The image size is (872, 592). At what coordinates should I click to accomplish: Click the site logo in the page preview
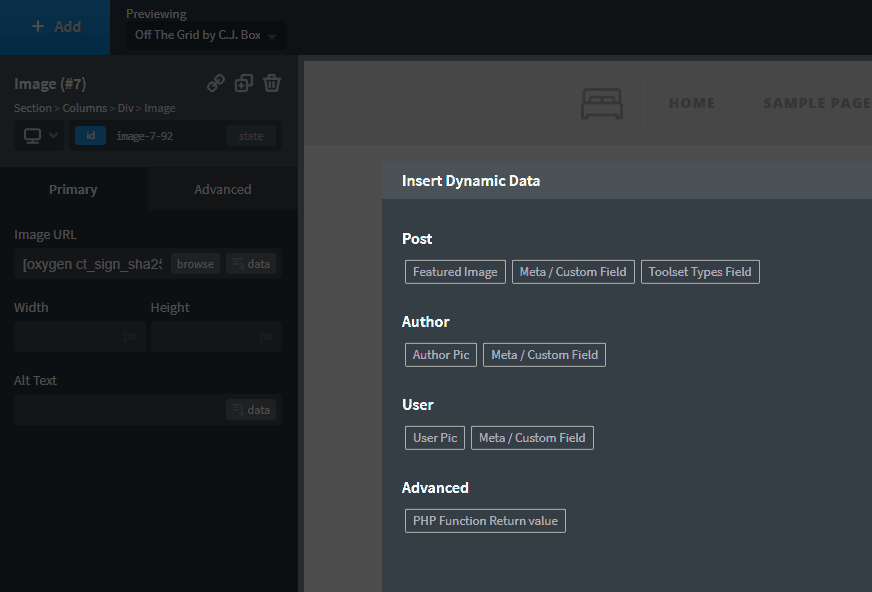(x=600, y=102)
